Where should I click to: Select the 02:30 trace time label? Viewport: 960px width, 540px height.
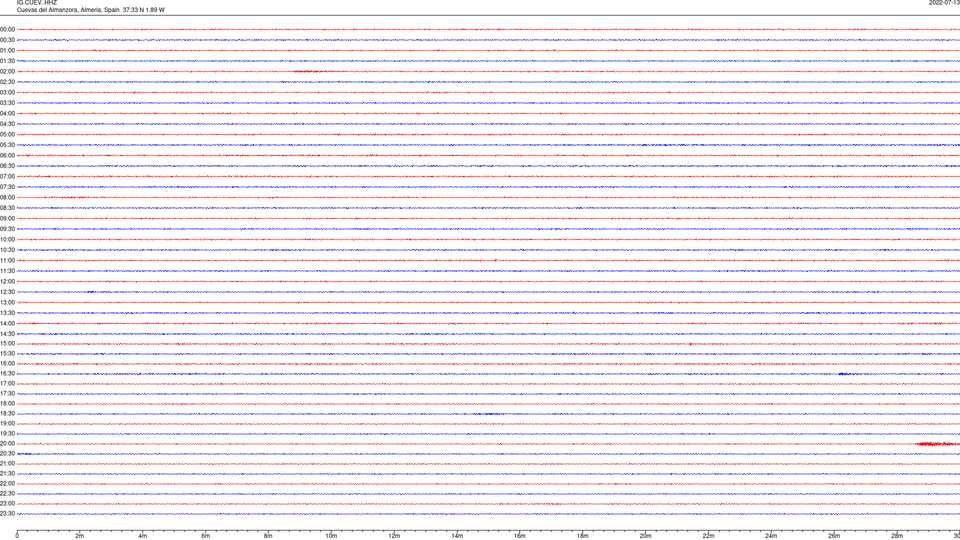click(7, 81)
